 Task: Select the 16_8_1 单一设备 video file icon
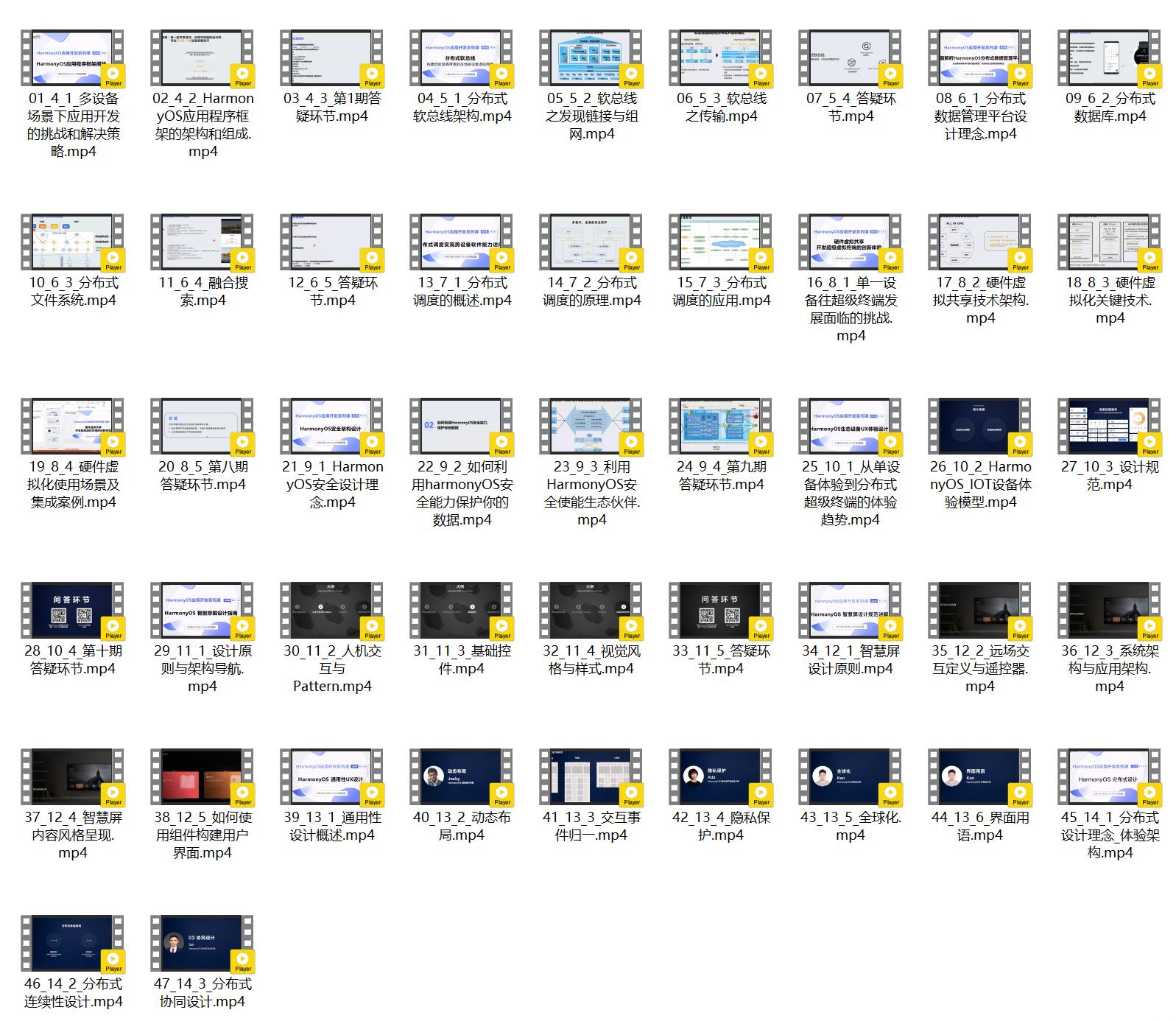pos(850,242)
